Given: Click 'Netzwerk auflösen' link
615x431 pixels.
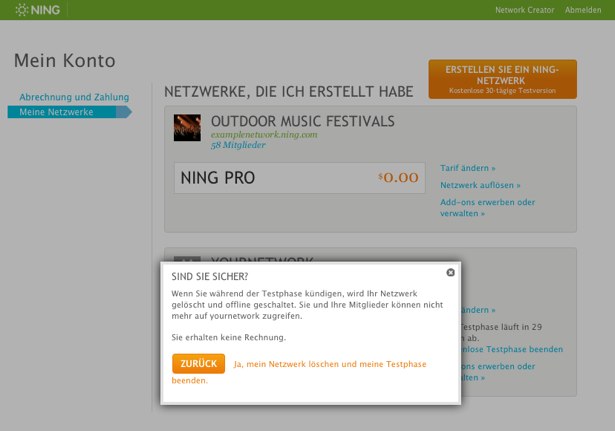Looking at the screenshot, I should pyautogui.click(x=480, y=185).
